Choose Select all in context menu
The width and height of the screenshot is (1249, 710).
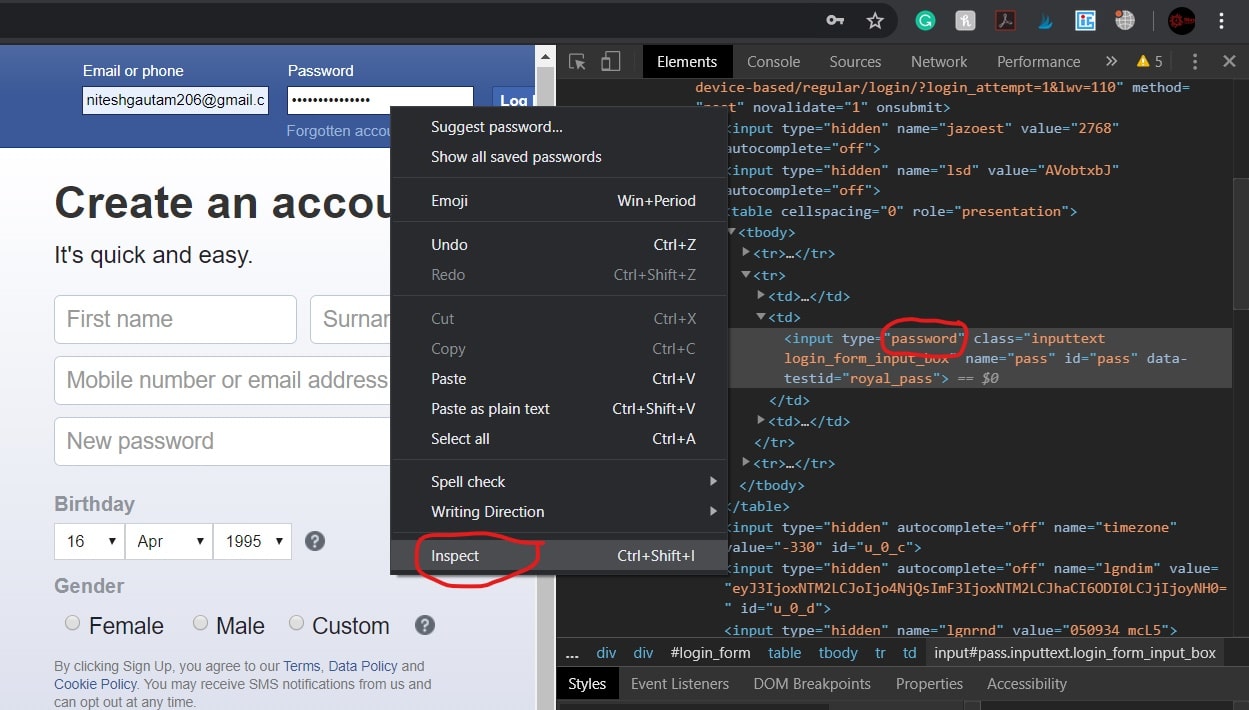(559, 439)
